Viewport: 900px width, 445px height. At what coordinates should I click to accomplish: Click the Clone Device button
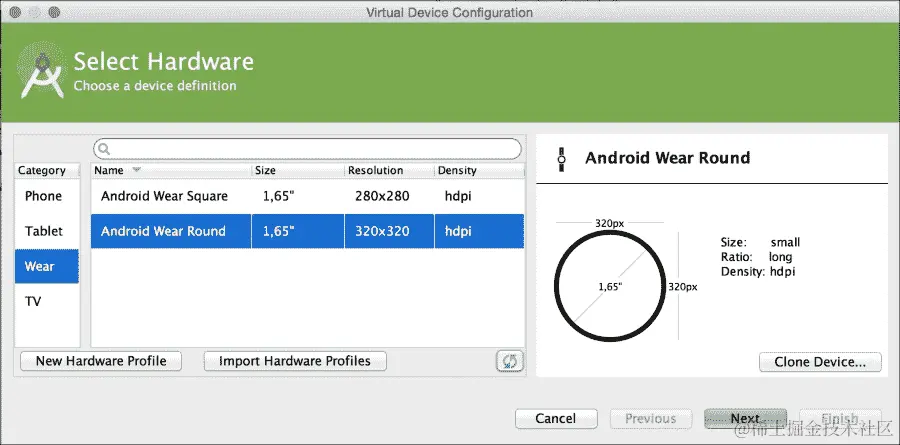coord(820,362)
